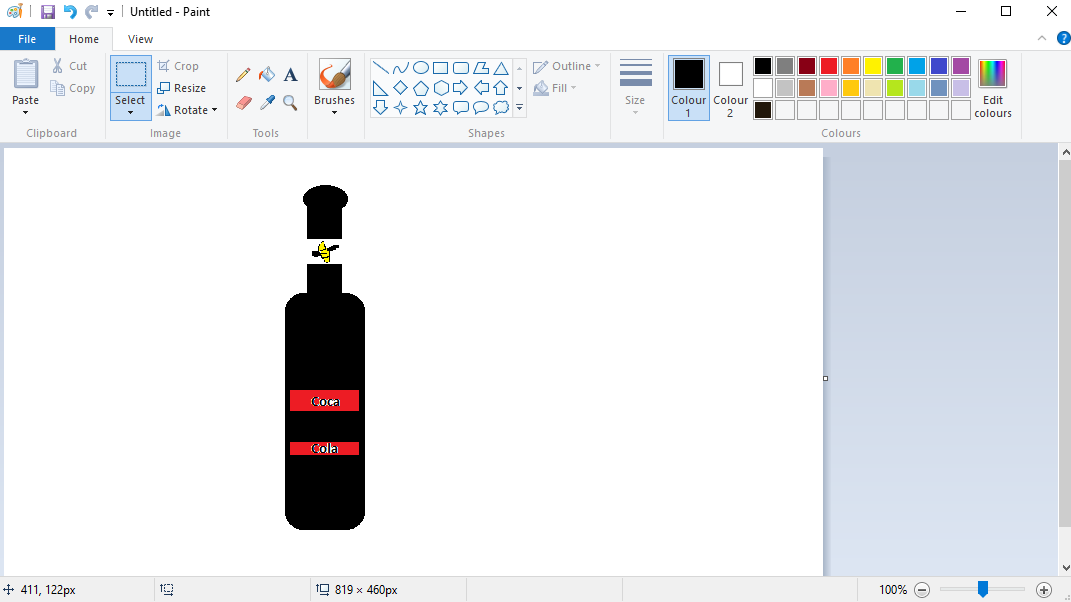Select the Left arrow shape
This screenshot has height=602, width=1071.
(x=481, y=87)
